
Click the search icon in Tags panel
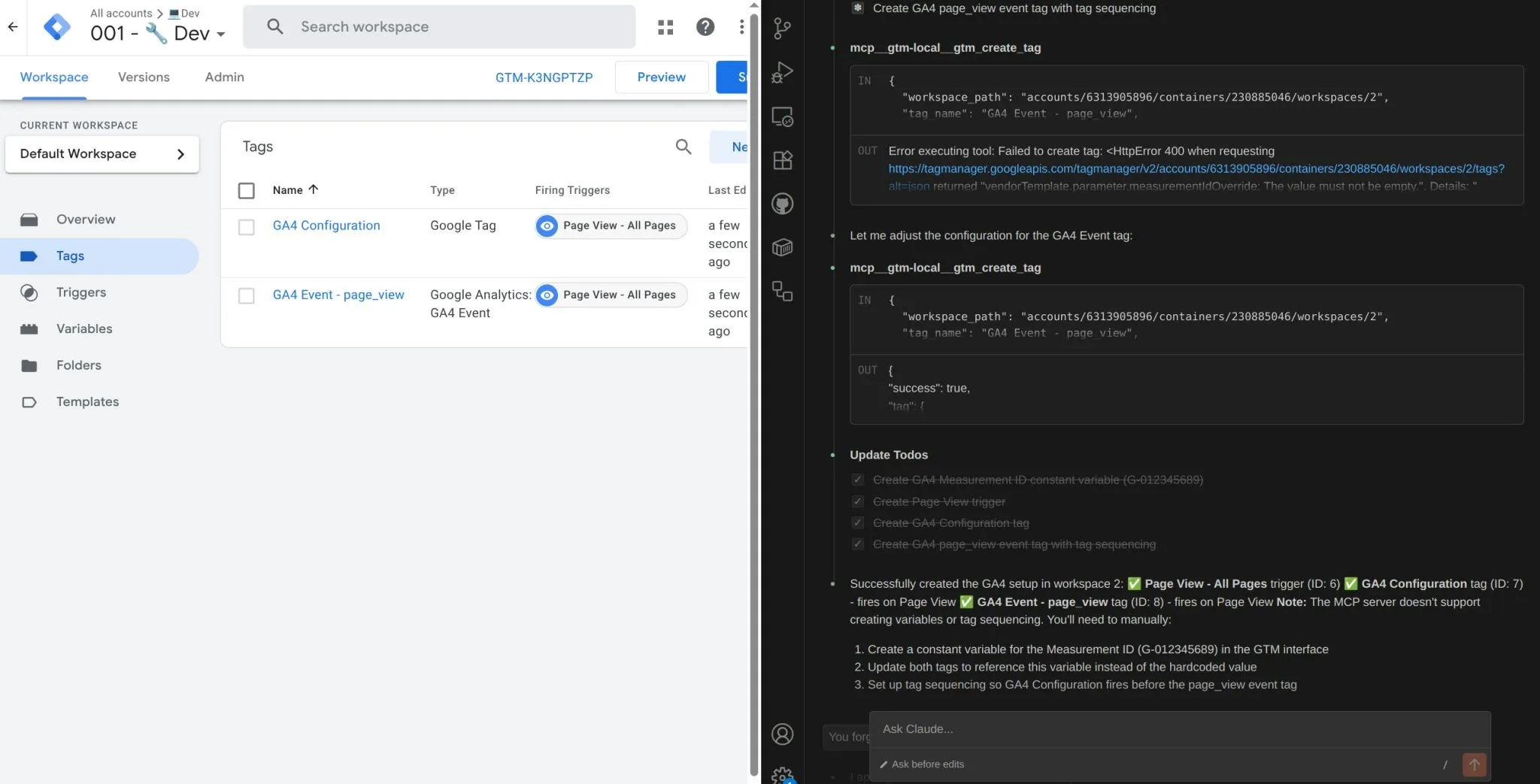point(683,147)
